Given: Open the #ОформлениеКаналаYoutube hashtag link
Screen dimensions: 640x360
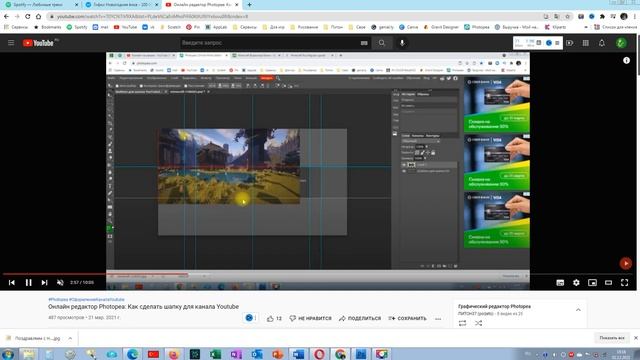Looking at the screenshot, I should [x=97, y=300].
